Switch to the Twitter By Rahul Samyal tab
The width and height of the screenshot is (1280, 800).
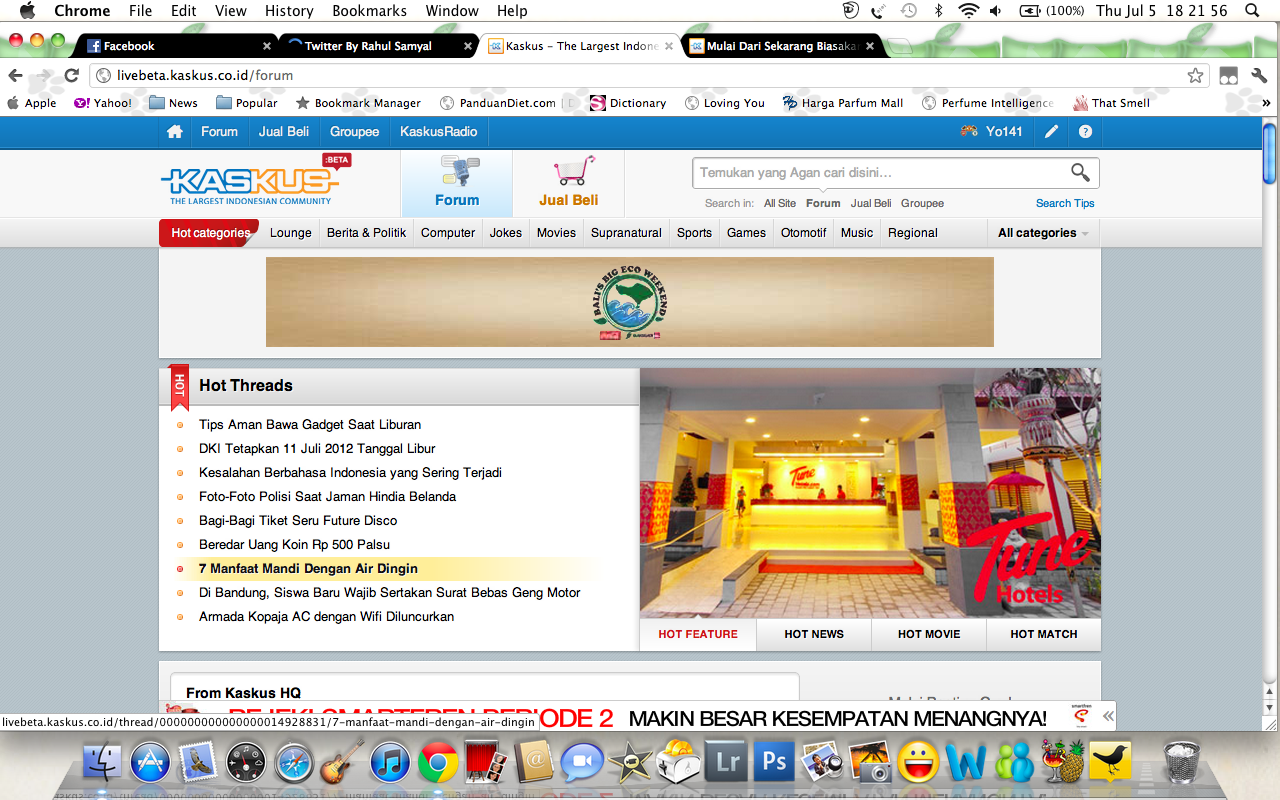(378, 46)
